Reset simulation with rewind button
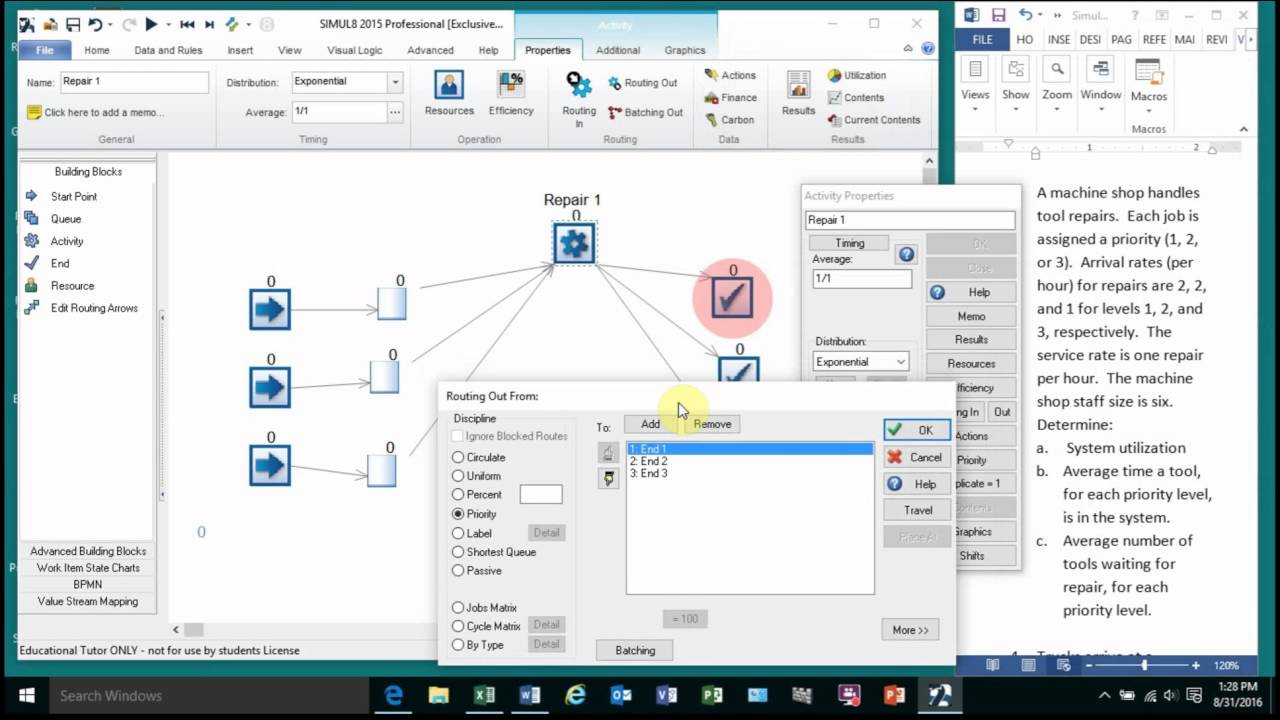 (x=187, y=24)
